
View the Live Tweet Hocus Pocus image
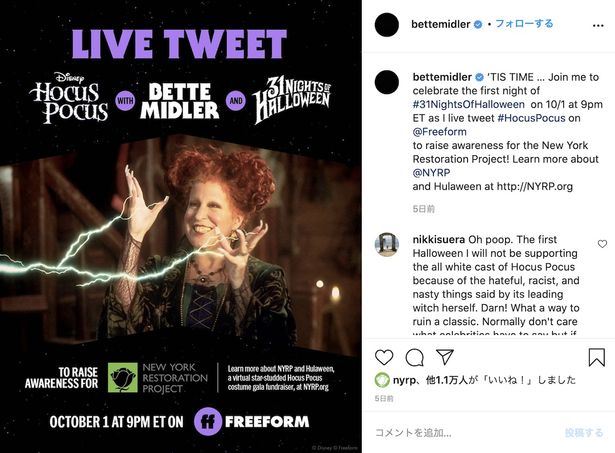tap(181, 226)
